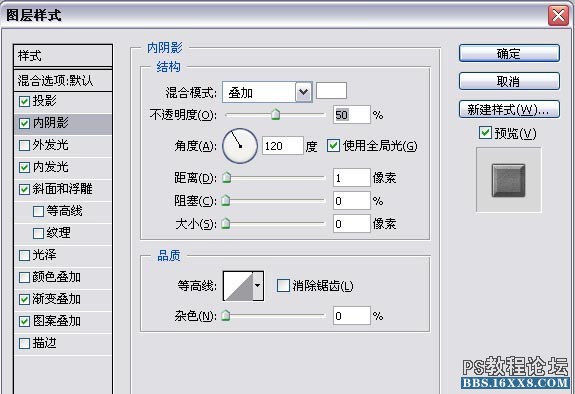Click the 角度 value field showing 120

283,146
